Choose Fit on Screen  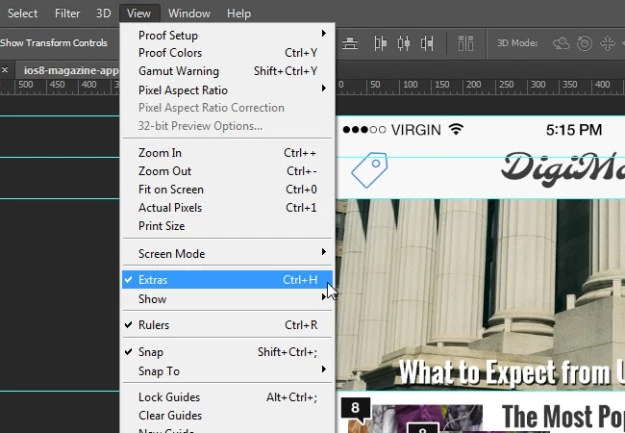(x=227, y=189)
